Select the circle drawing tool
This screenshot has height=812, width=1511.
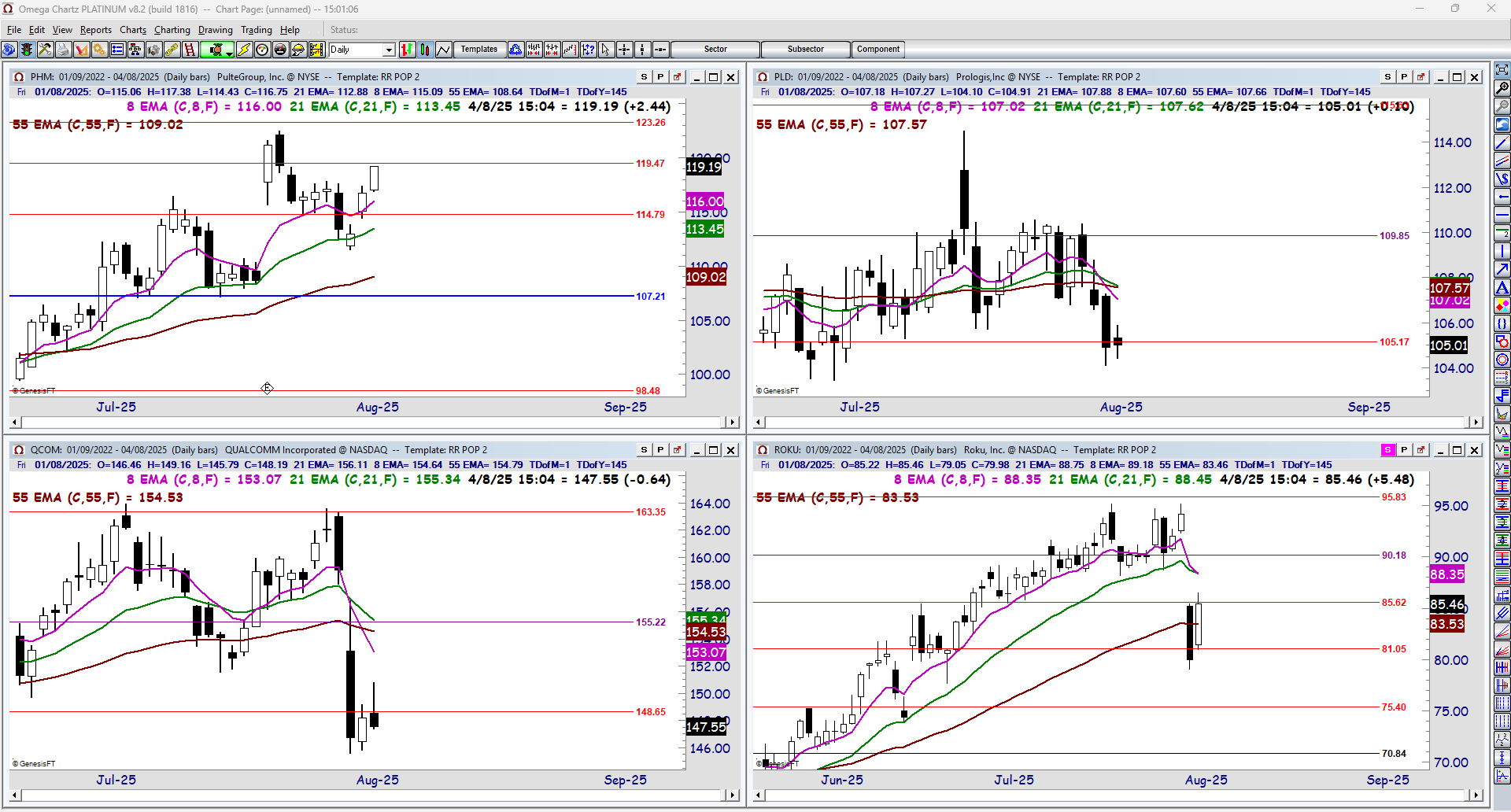[x=1502, y=360]
